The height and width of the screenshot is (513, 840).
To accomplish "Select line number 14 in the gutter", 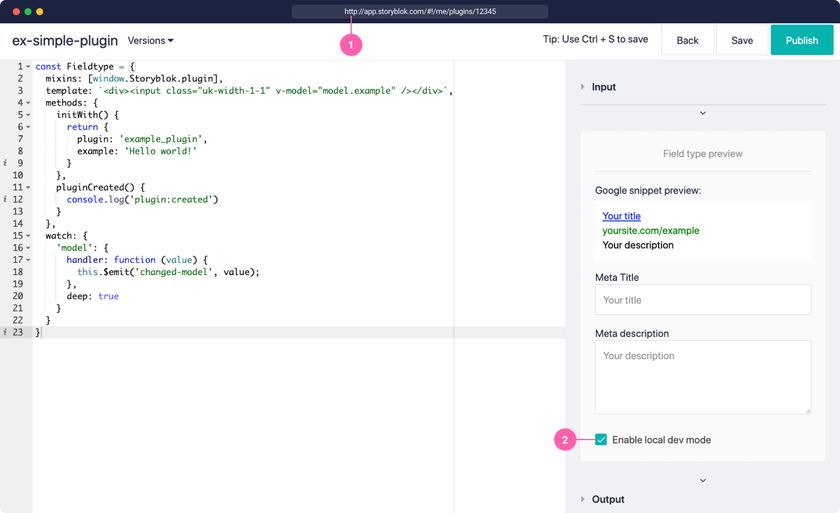I will pos(18,223).
